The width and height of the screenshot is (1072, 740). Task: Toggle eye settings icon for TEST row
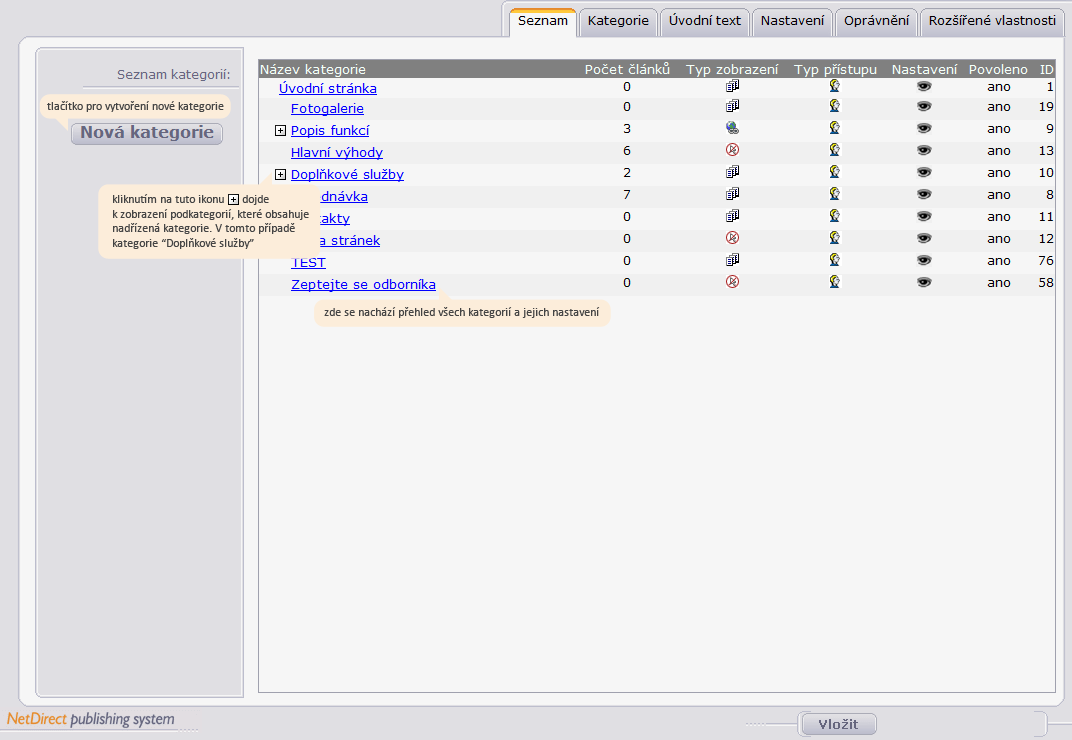pyautogui.click(x=924, y=260)
